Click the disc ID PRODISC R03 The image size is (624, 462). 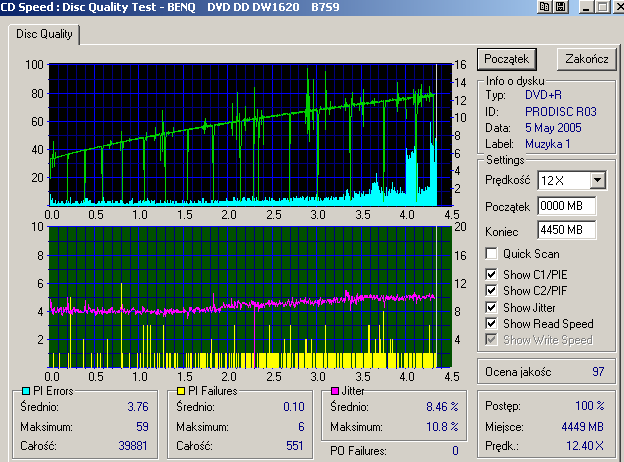(x=561, y=111)
